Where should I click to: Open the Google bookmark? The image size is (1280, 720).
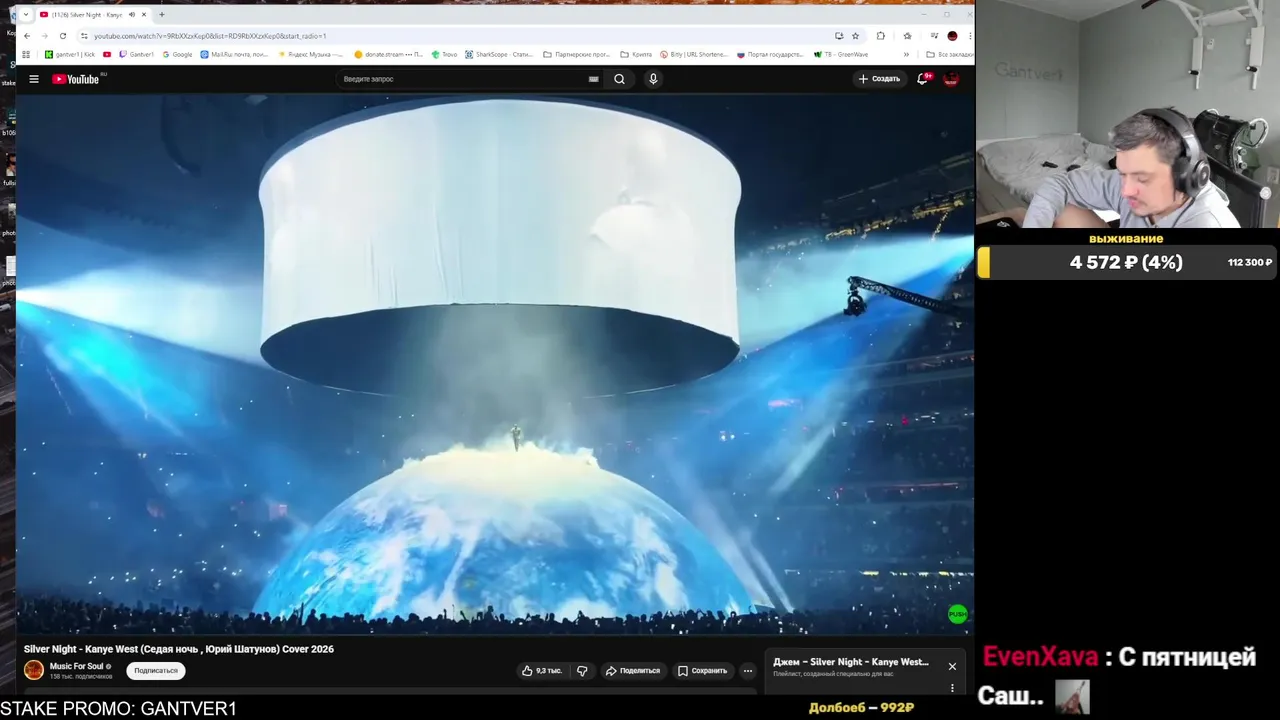[x=176, y=54]
